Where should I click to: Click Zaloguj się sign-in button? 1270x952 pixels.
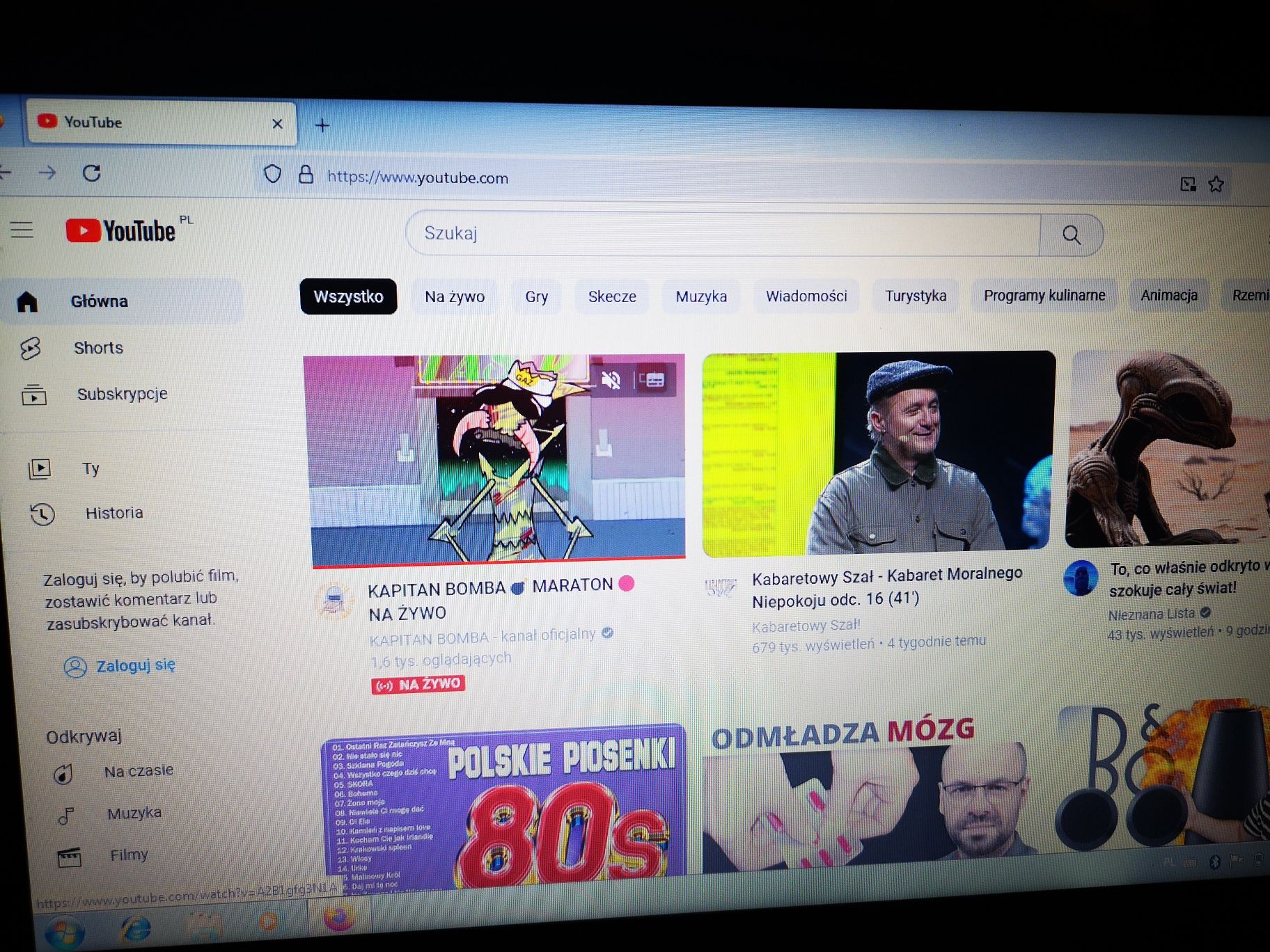pyautogui.click(x=120, y=666)
